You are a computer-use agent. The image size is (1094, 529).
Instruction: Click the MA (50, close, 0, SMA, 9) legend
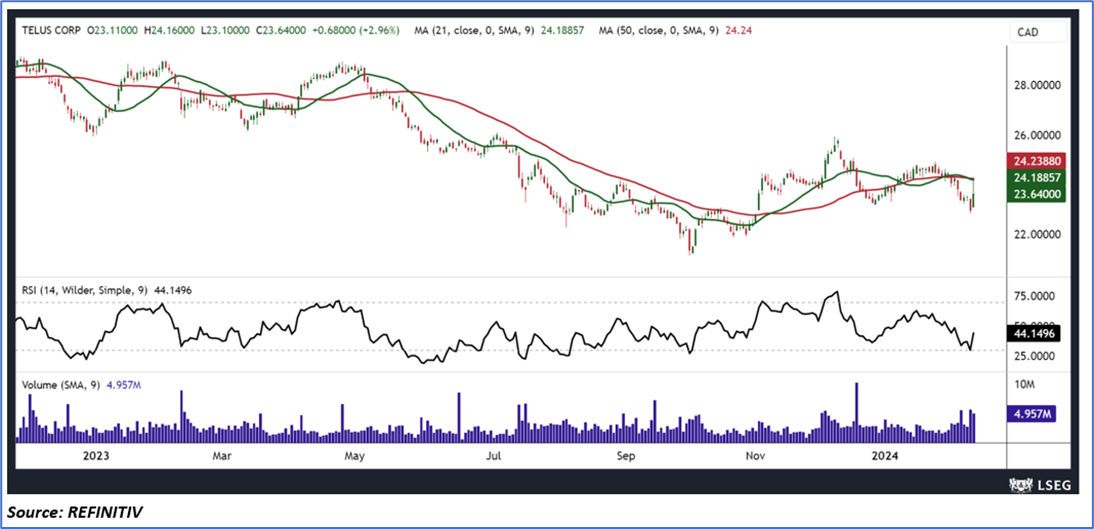coord(661,31)
